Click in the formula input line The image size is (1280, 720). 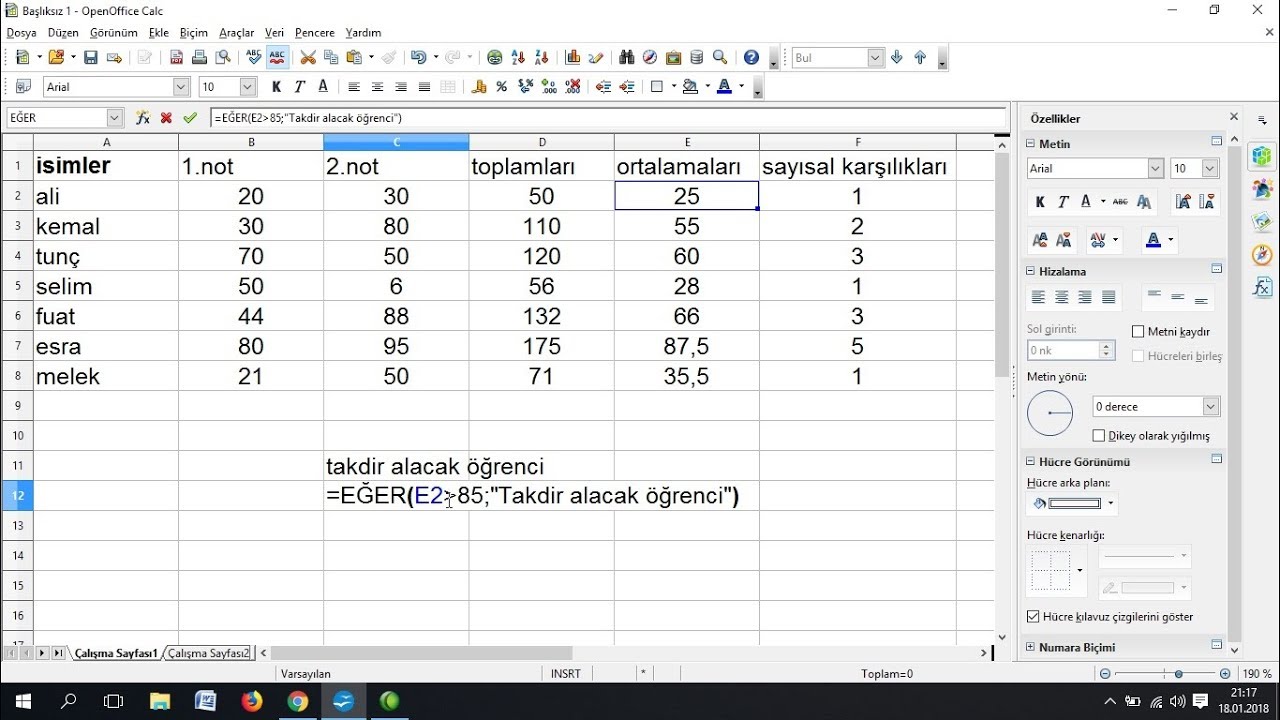608,118
